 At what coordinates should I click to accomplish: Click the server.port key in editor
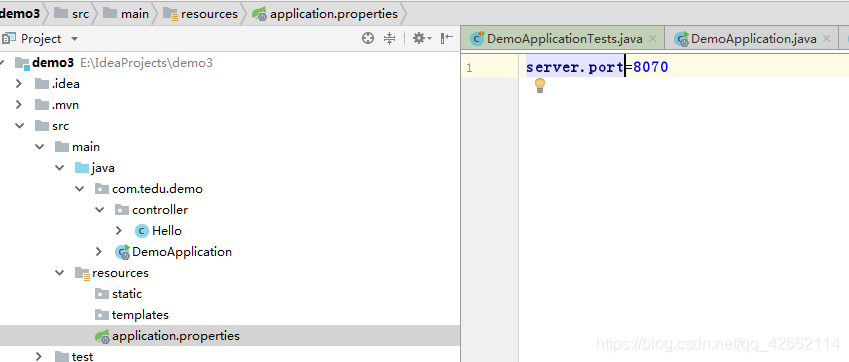point(574,67)
